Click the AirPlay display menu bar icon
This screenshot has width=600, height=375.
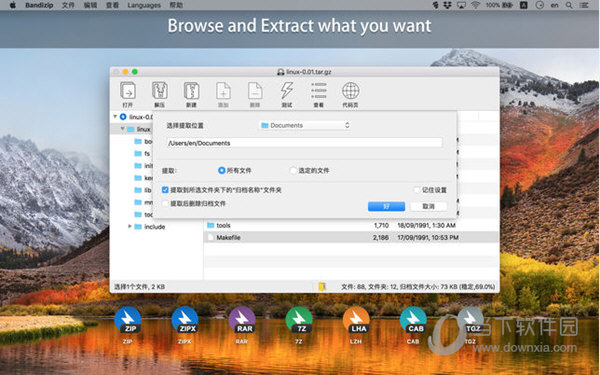point(461,5)
